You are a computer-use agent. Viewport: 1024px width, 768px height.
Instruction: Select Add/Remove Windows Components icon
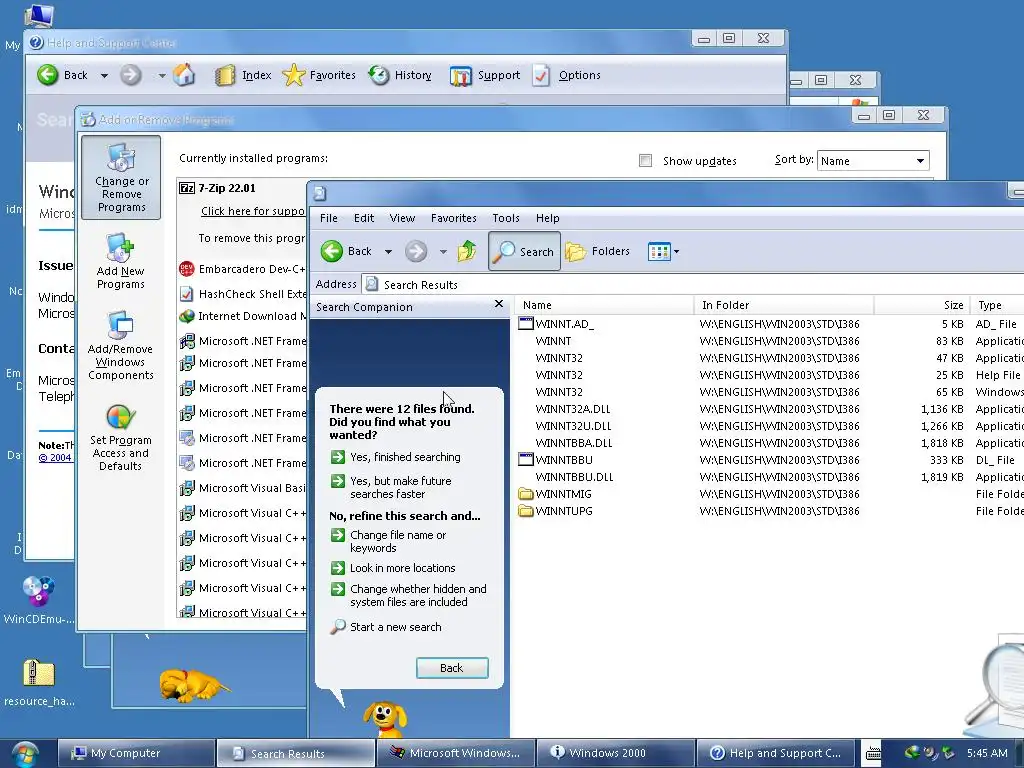(121, 345)
